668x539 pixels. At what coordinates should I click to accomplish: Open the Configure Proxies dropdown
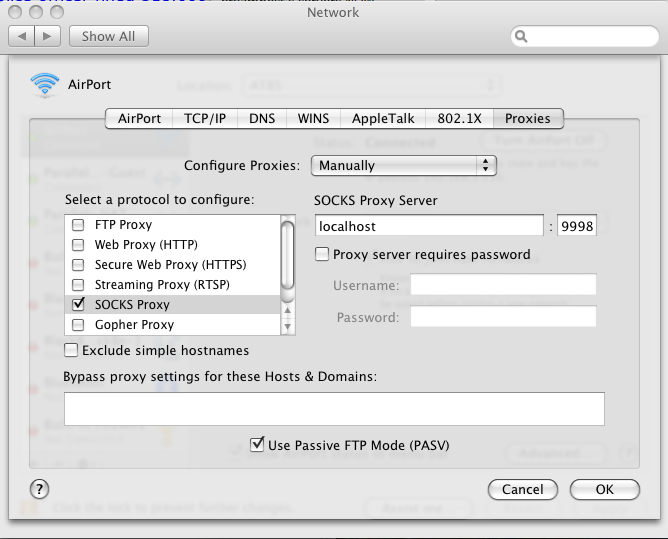point(404,165)
